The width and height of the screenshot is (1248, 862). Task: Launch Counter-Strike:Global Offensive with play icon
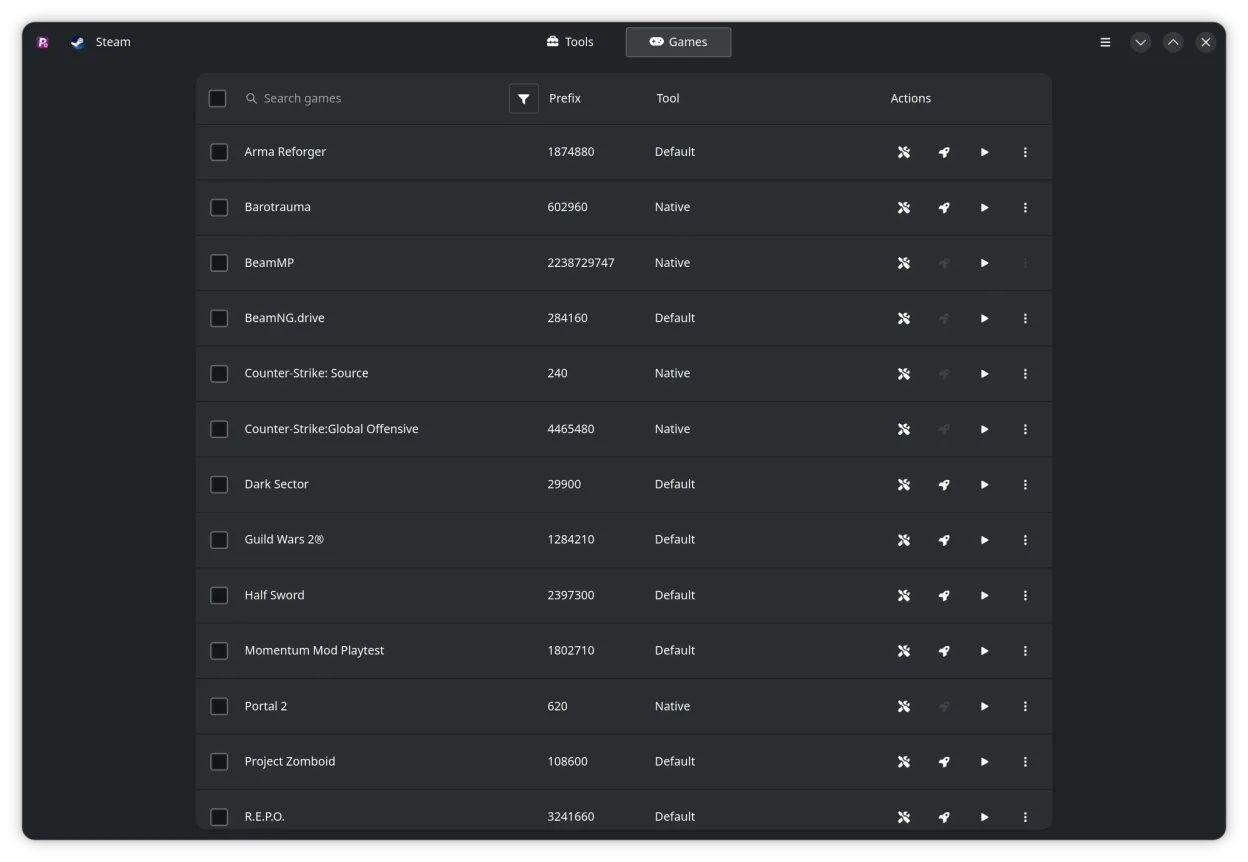[x=984, y=430]
